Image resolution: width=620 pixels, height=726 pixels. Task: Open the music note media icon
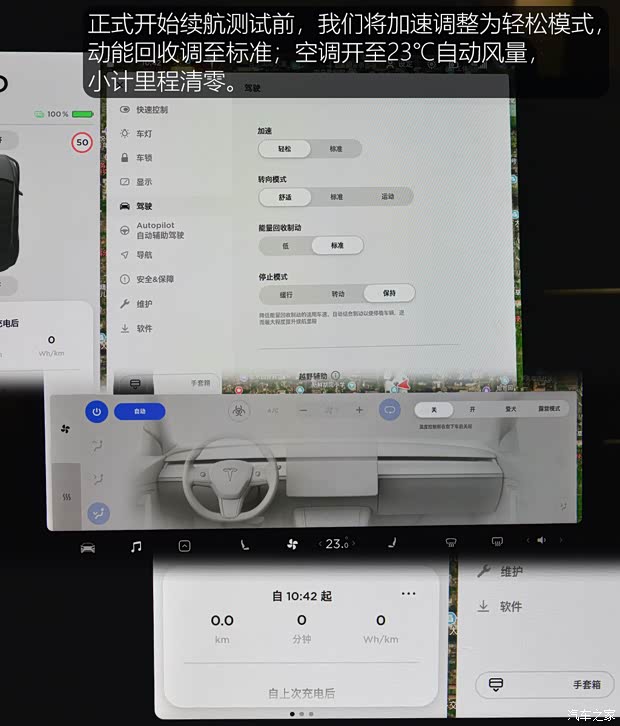click(136, 547)
